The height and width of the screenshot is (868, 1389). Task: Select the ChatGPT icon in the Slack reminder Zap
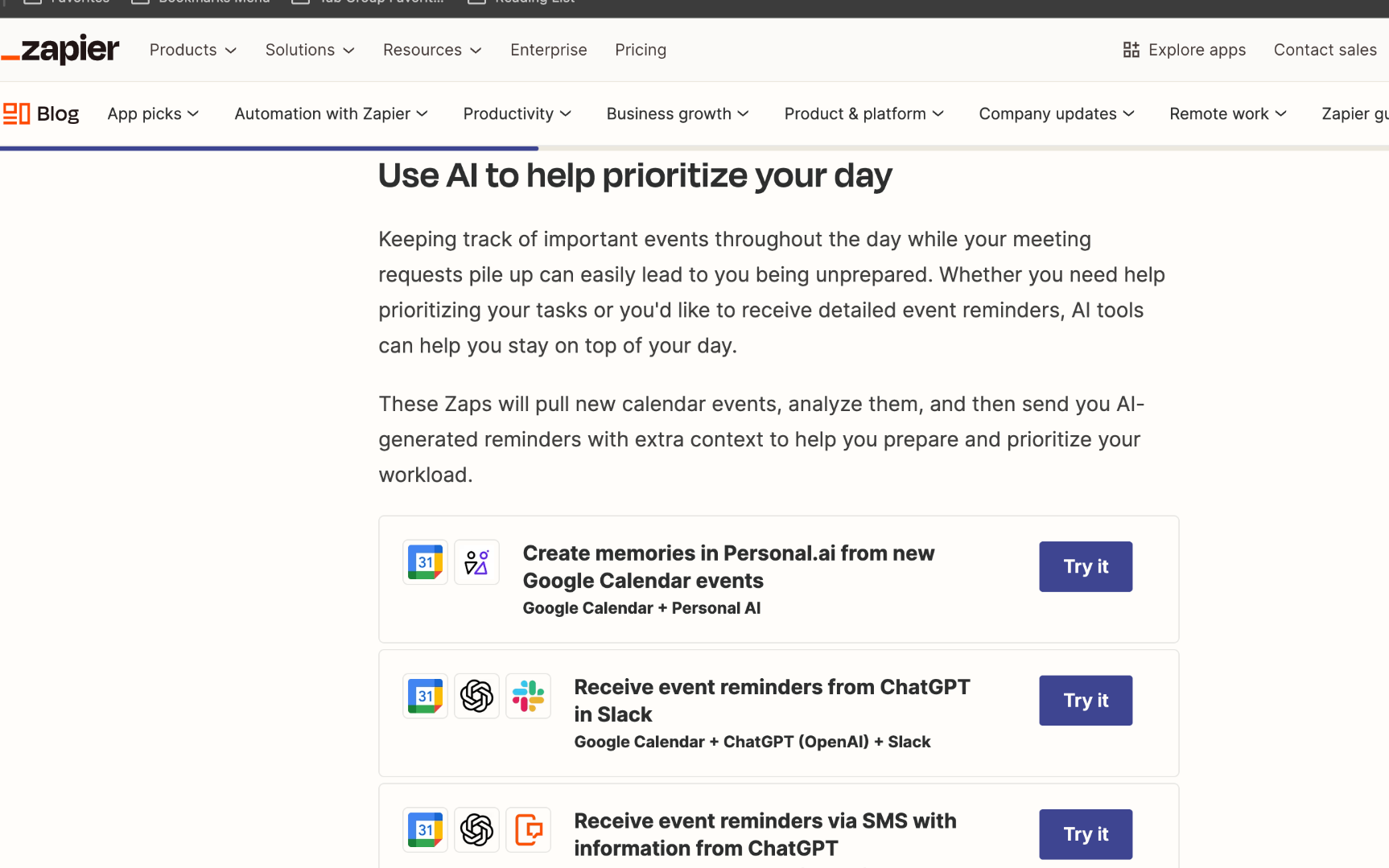(x=476, y=696)
